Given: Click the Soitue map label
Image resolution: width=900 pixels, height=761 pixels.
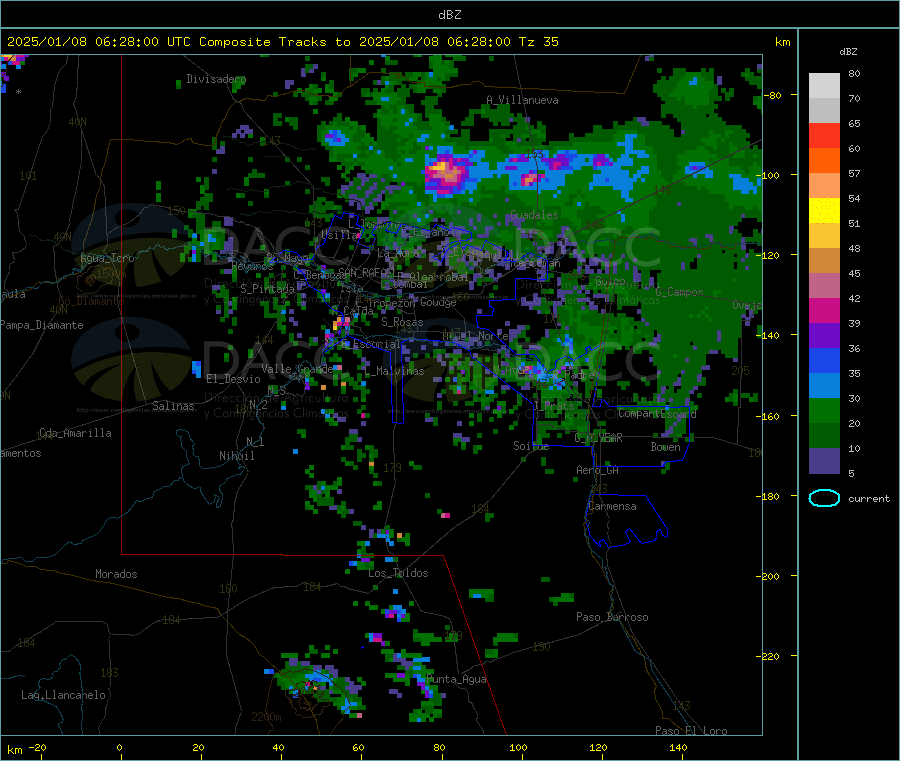Looking at the screenshot, I should pos(531,446).
